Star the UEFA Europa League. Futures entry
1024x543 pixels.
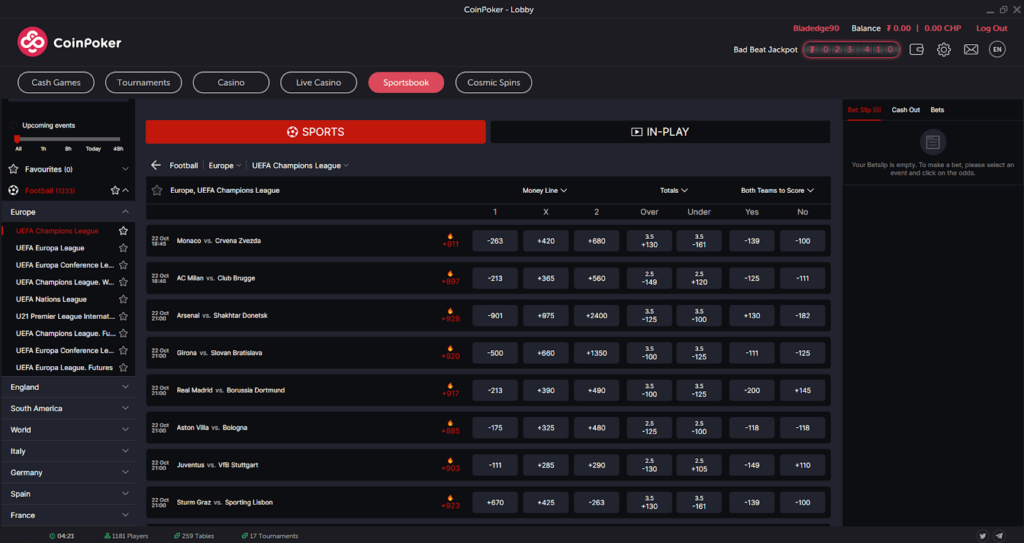123,367
